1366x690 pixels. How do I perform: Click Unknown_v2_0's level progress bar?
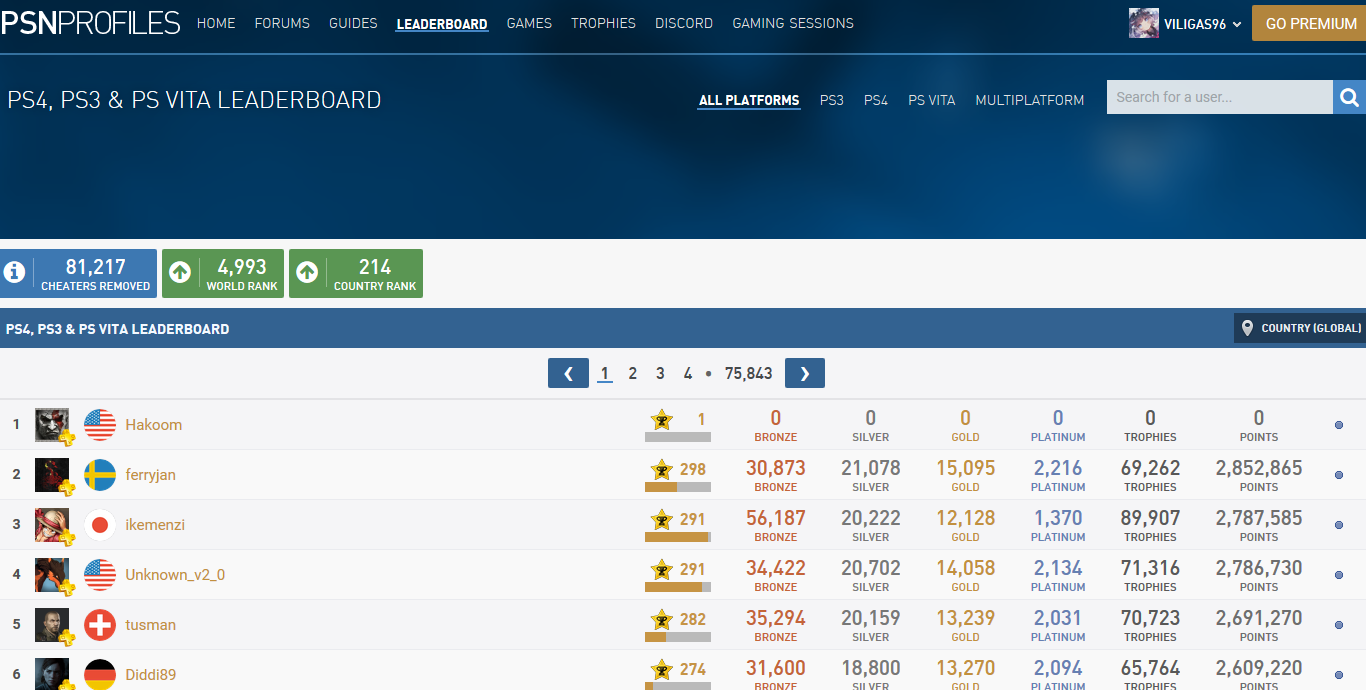click(x=678, y=587)
